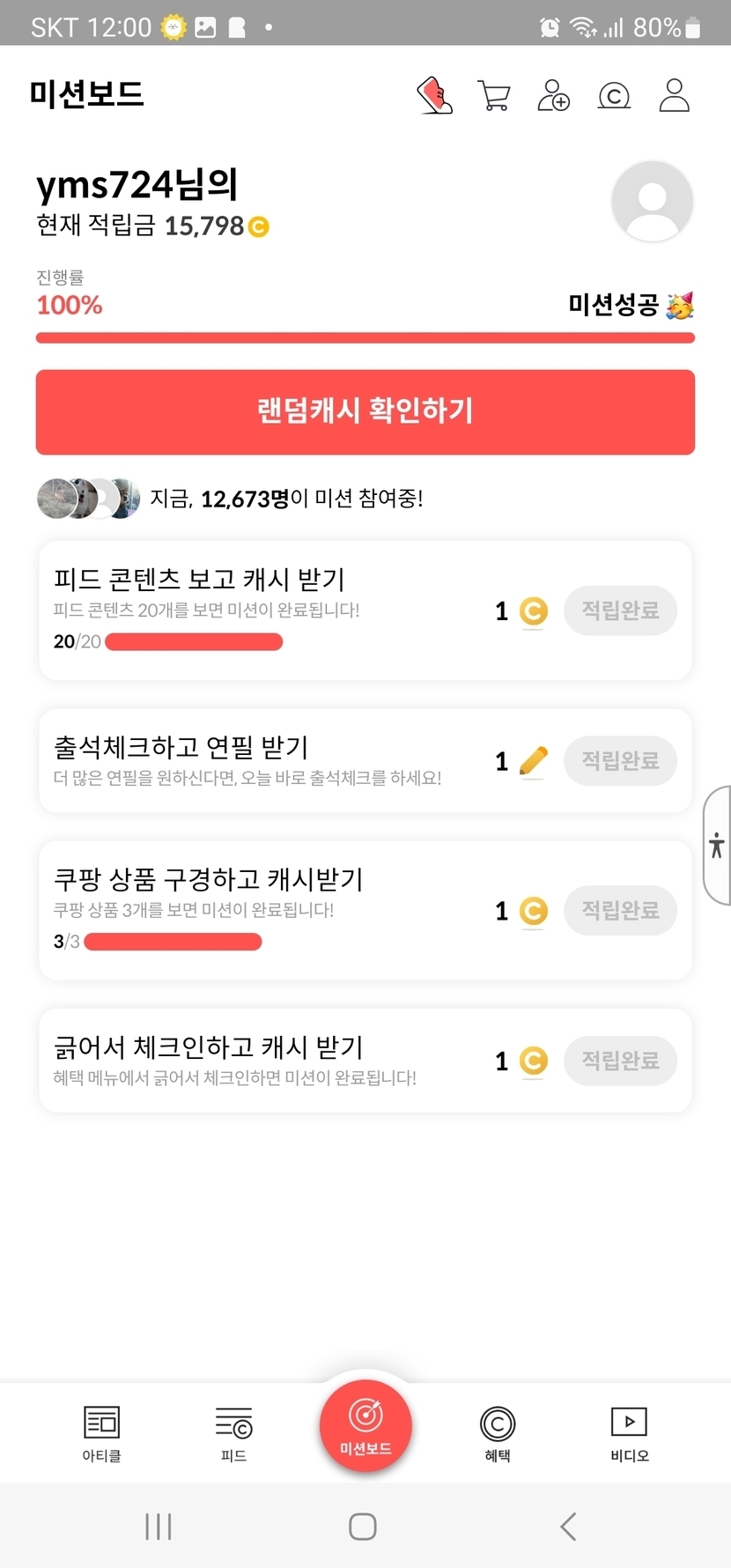Tap 적립완료 for feed content mission
This screenshot has width=731, height=1568.
(620, 610)
